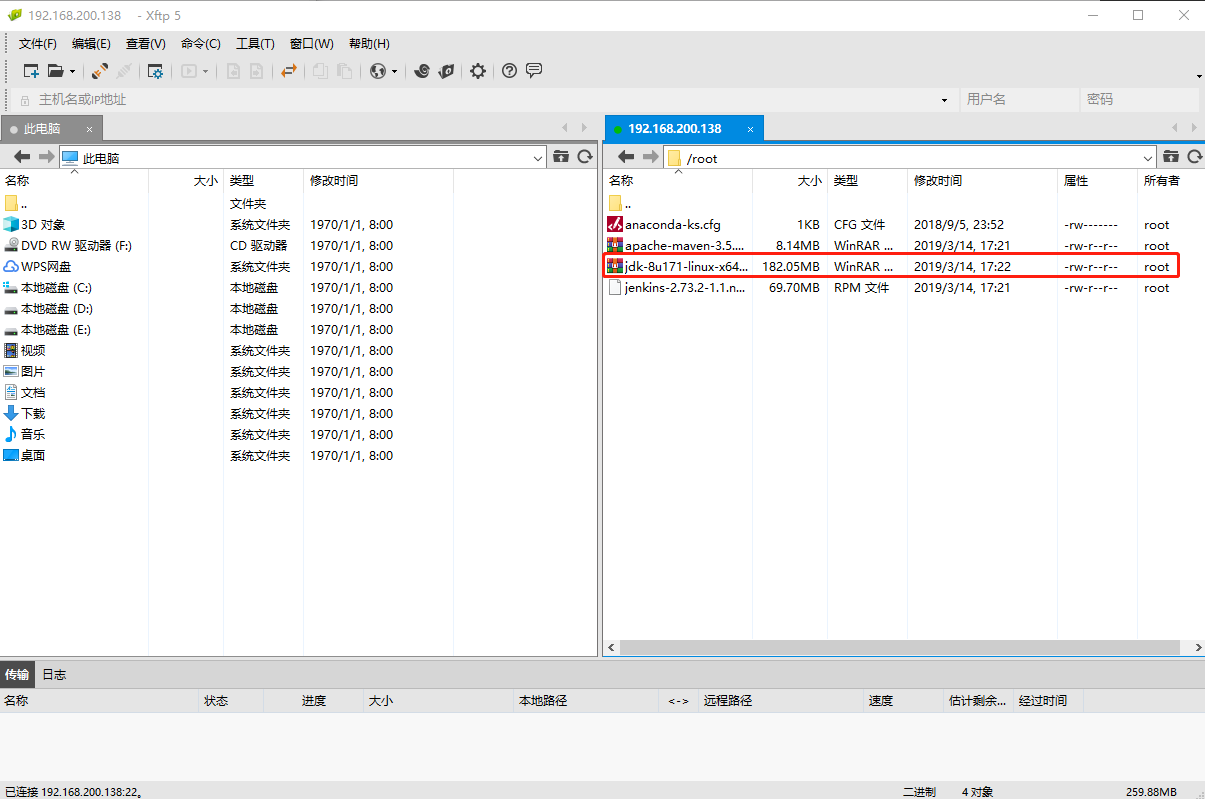Click Forward arrow in remote pane
The image size is (1205, 799).
point(651,157)
